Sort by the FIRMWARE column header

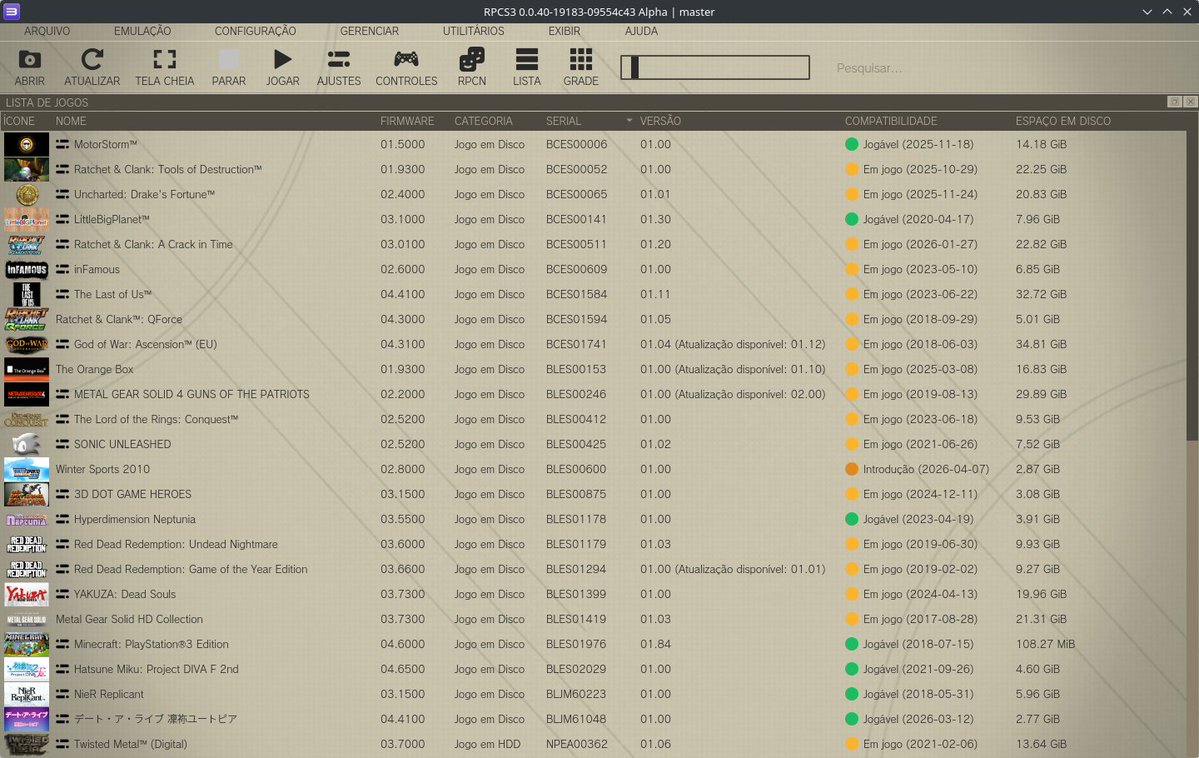point(407,121)
